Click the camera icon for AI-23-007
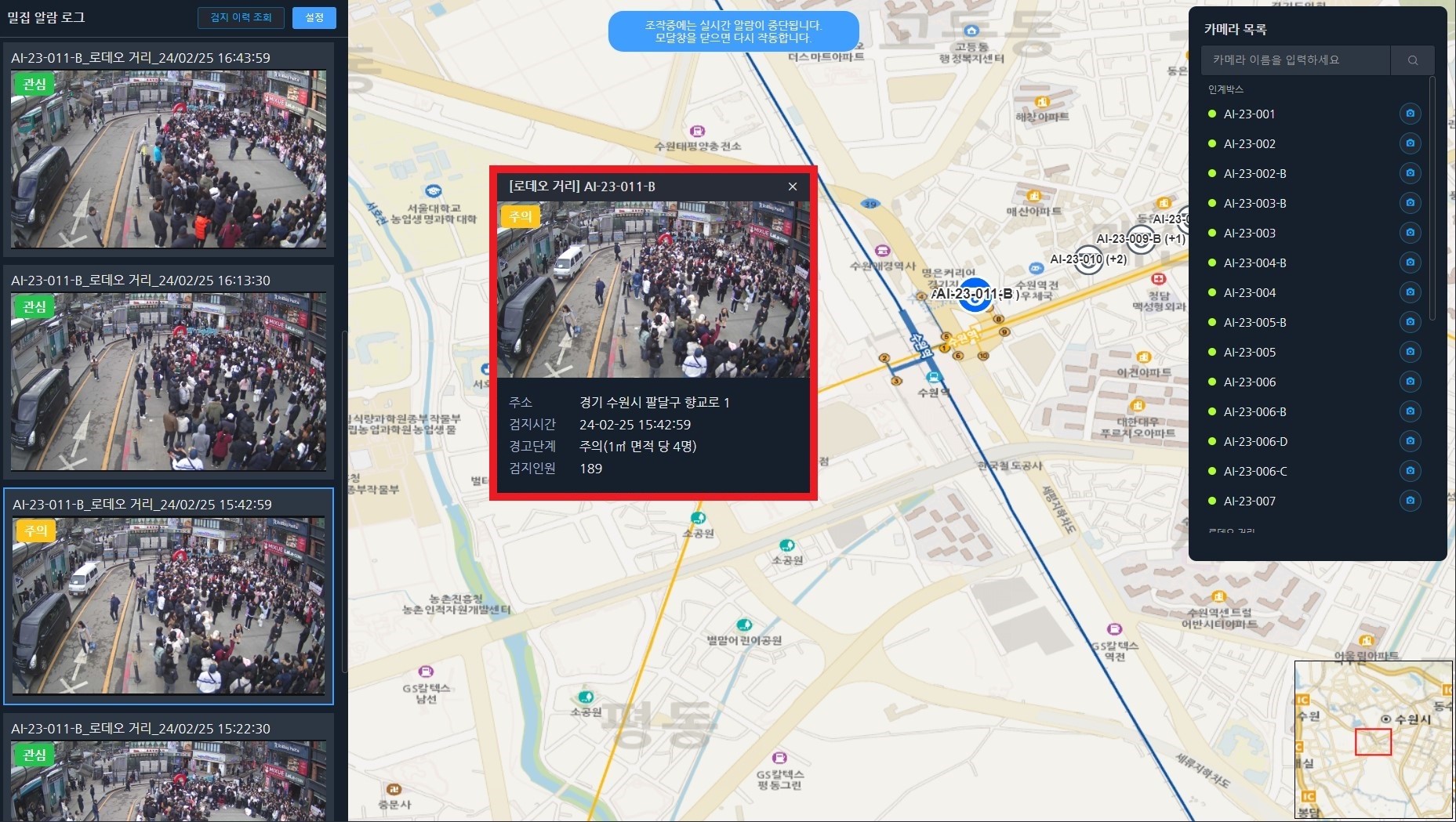This screenshot has height=822, width=1456. (1410, 501)
